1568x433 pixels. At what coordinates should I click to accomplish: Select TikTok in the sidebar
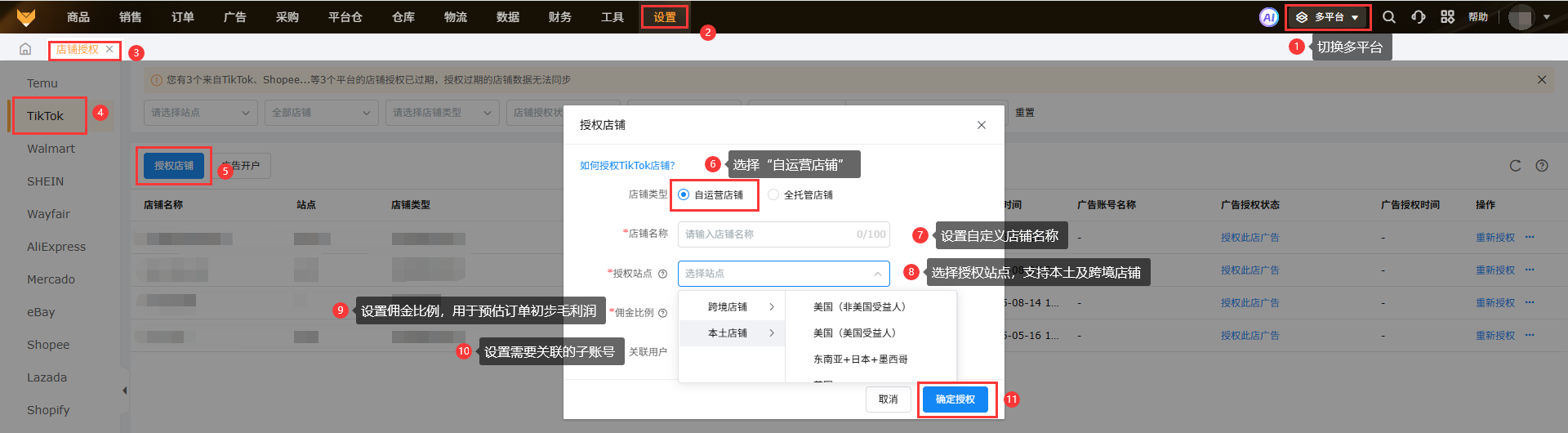[45, 116]
